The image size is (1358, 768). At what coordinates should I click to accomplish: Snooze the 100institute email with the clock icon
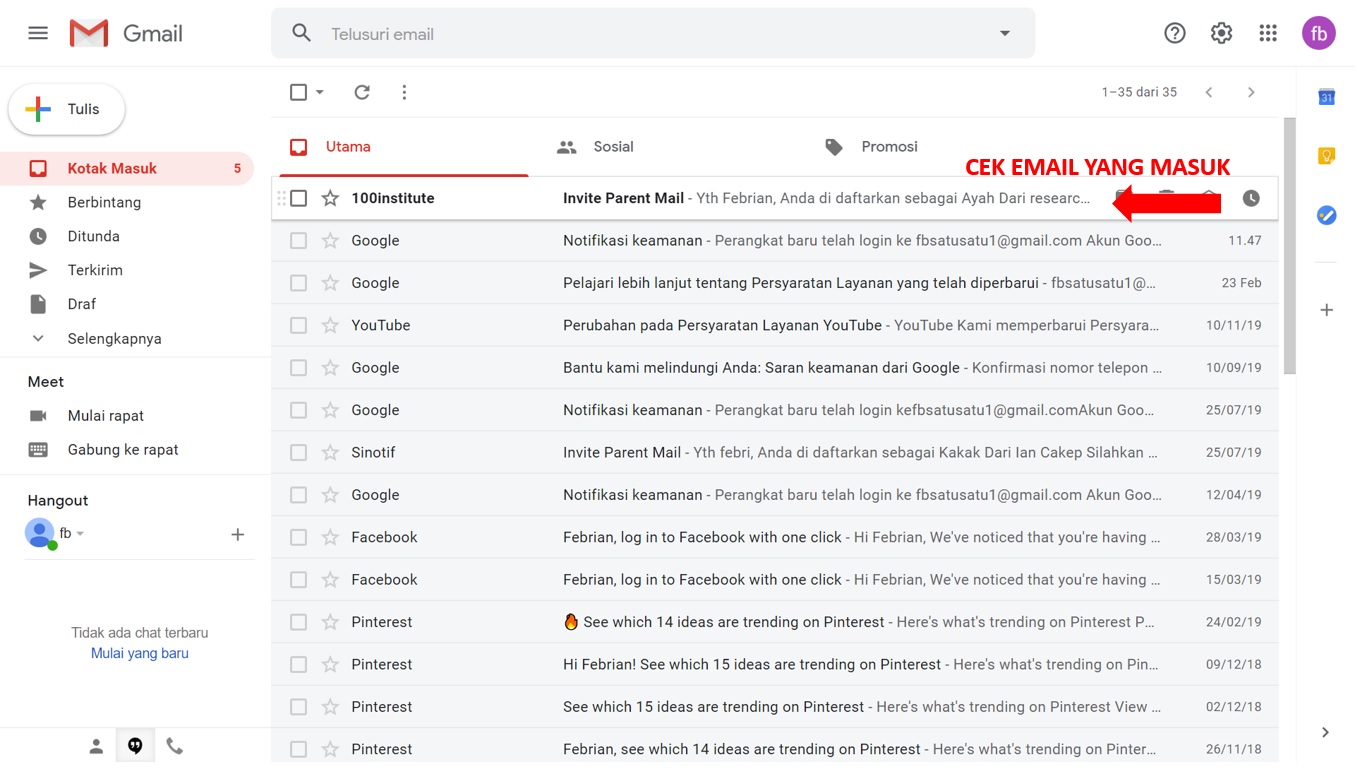click(x=1251, y=198)
